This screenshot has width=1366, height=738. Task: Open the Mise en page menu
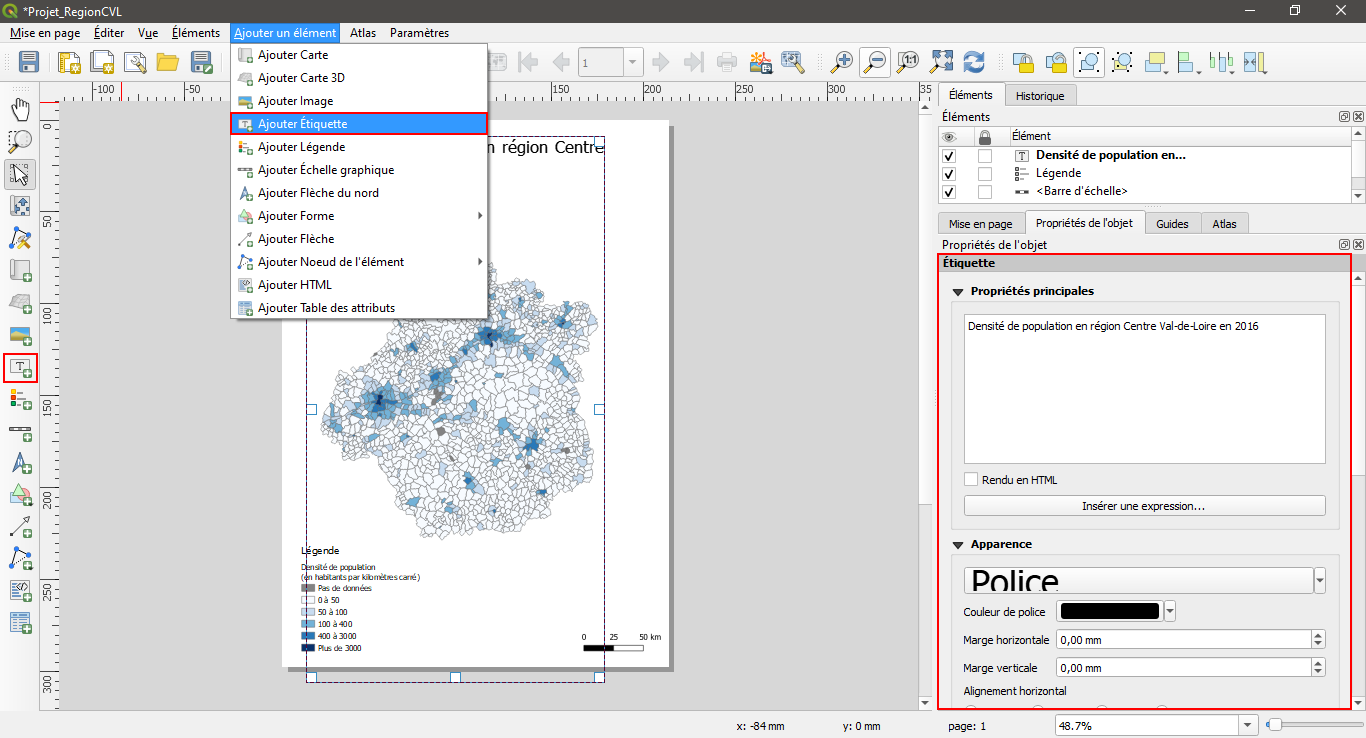pos(45,33)
